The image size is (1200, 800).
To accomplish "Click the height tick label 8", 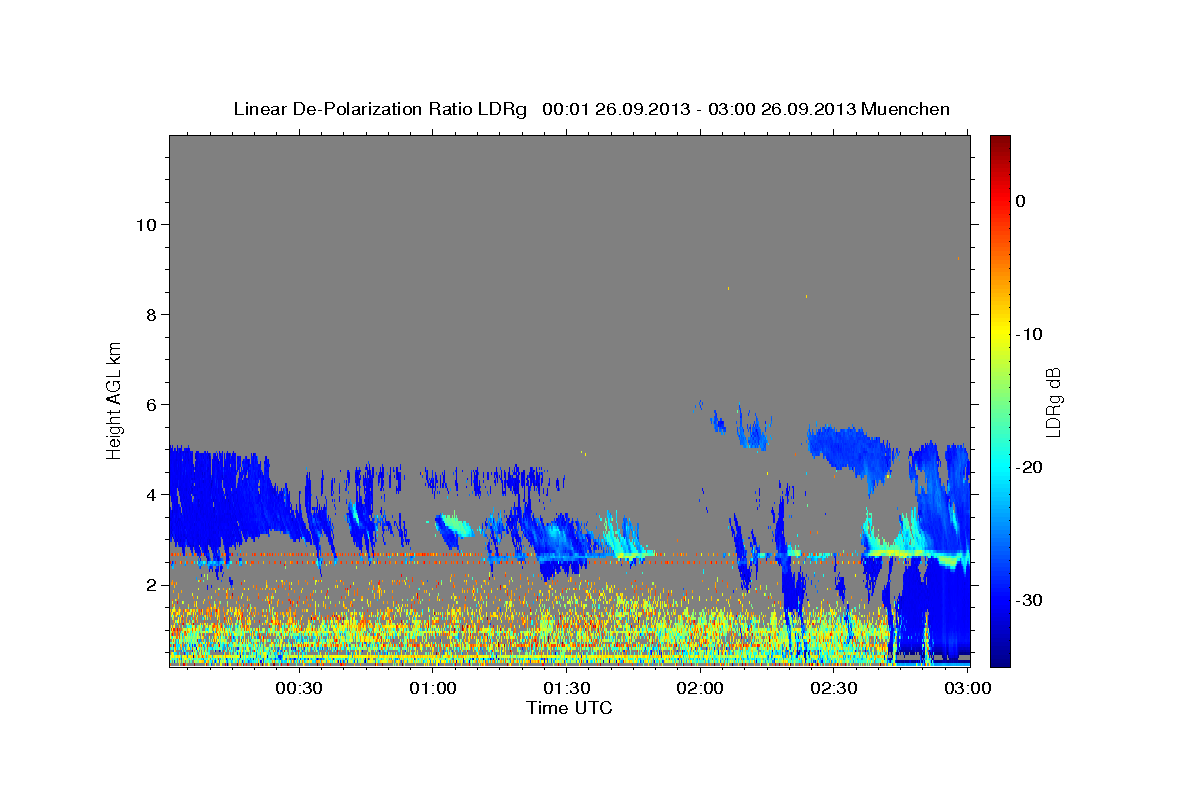I will tap(150, 314).
